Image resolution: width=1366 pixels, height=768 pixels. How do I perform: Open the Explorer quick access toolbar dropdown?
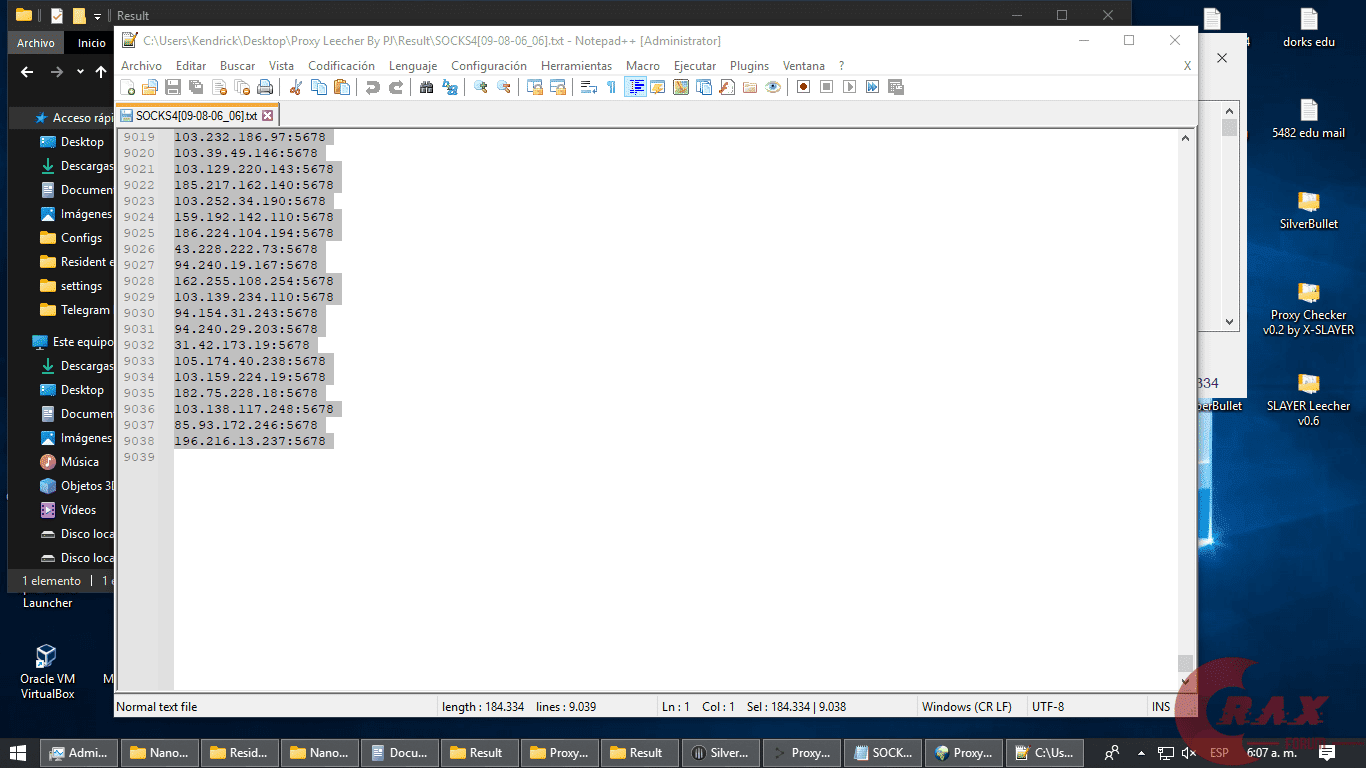97,16
